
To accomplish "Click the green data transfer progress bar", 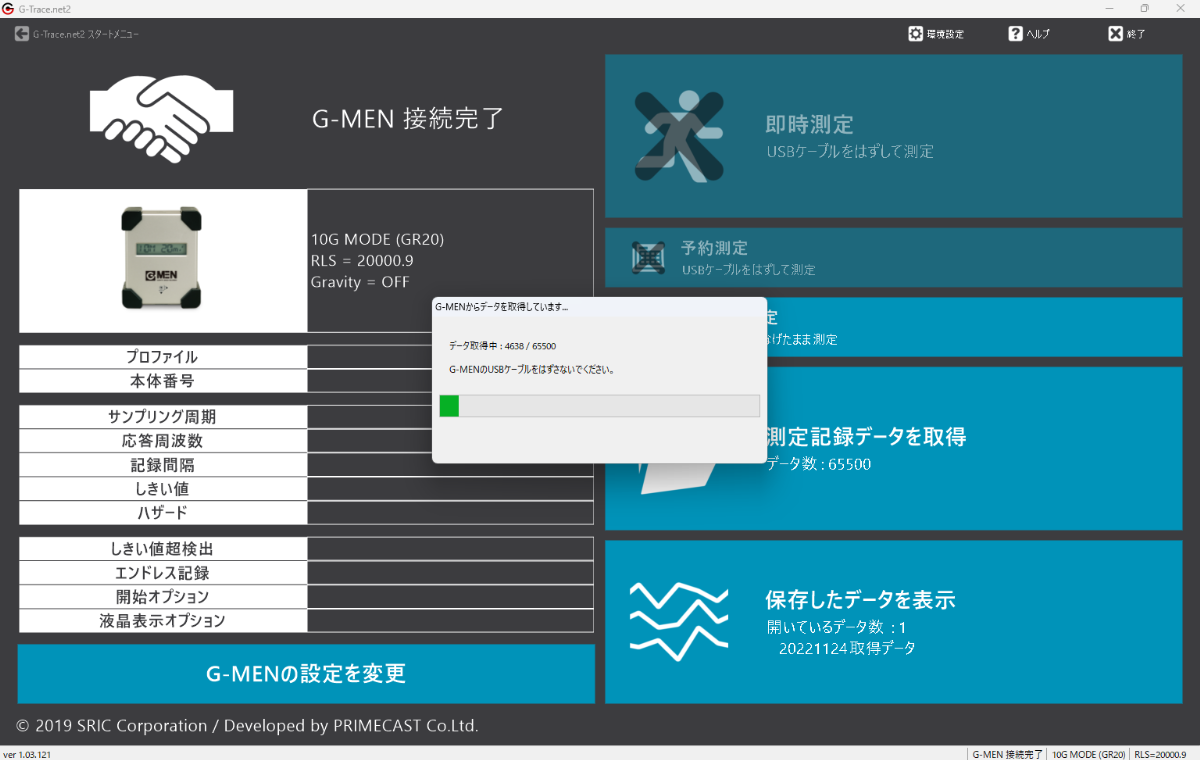I will (x=599, y=405).
